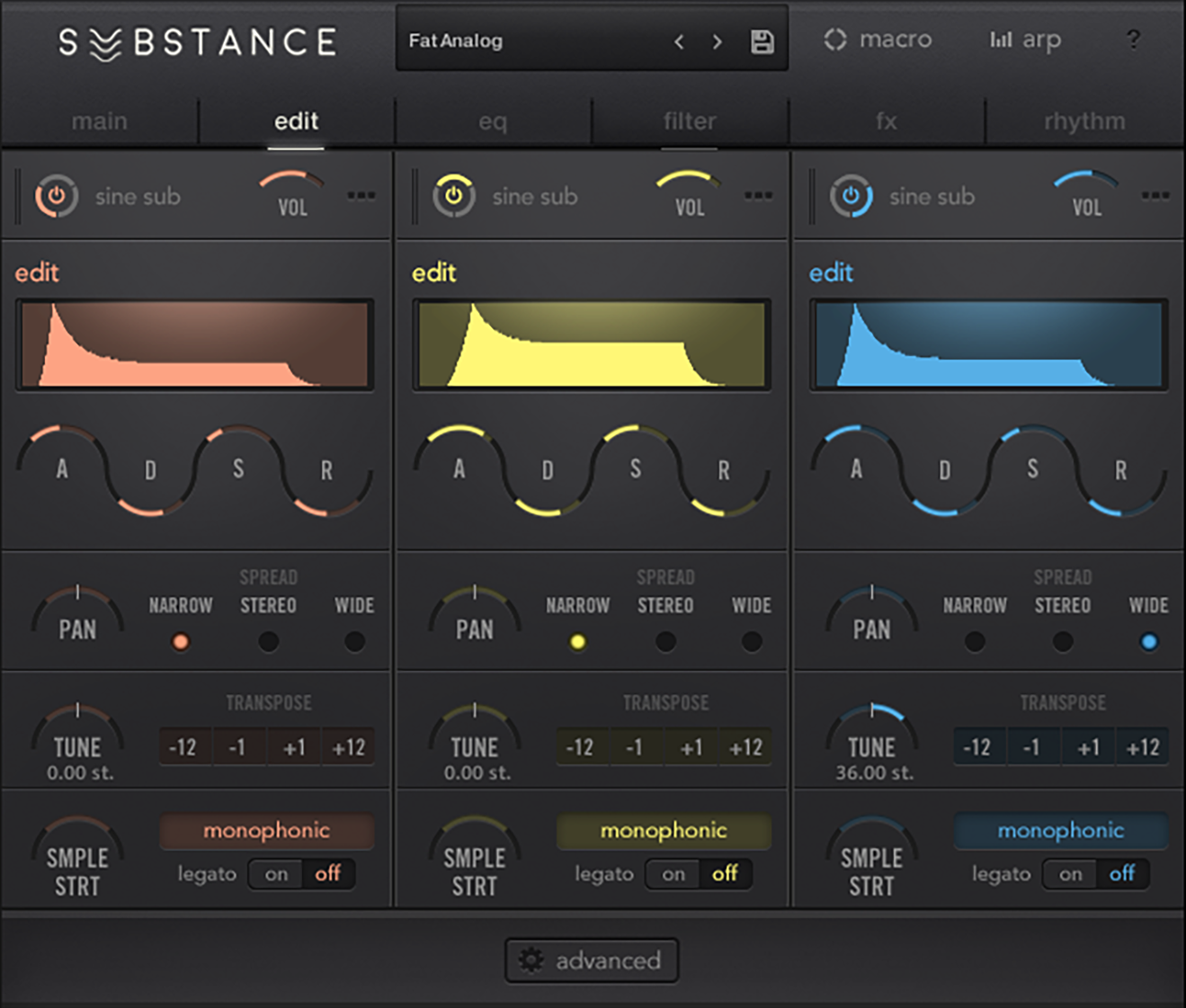
Task: Power off the first sine sub layer
Action: [56, 196]
